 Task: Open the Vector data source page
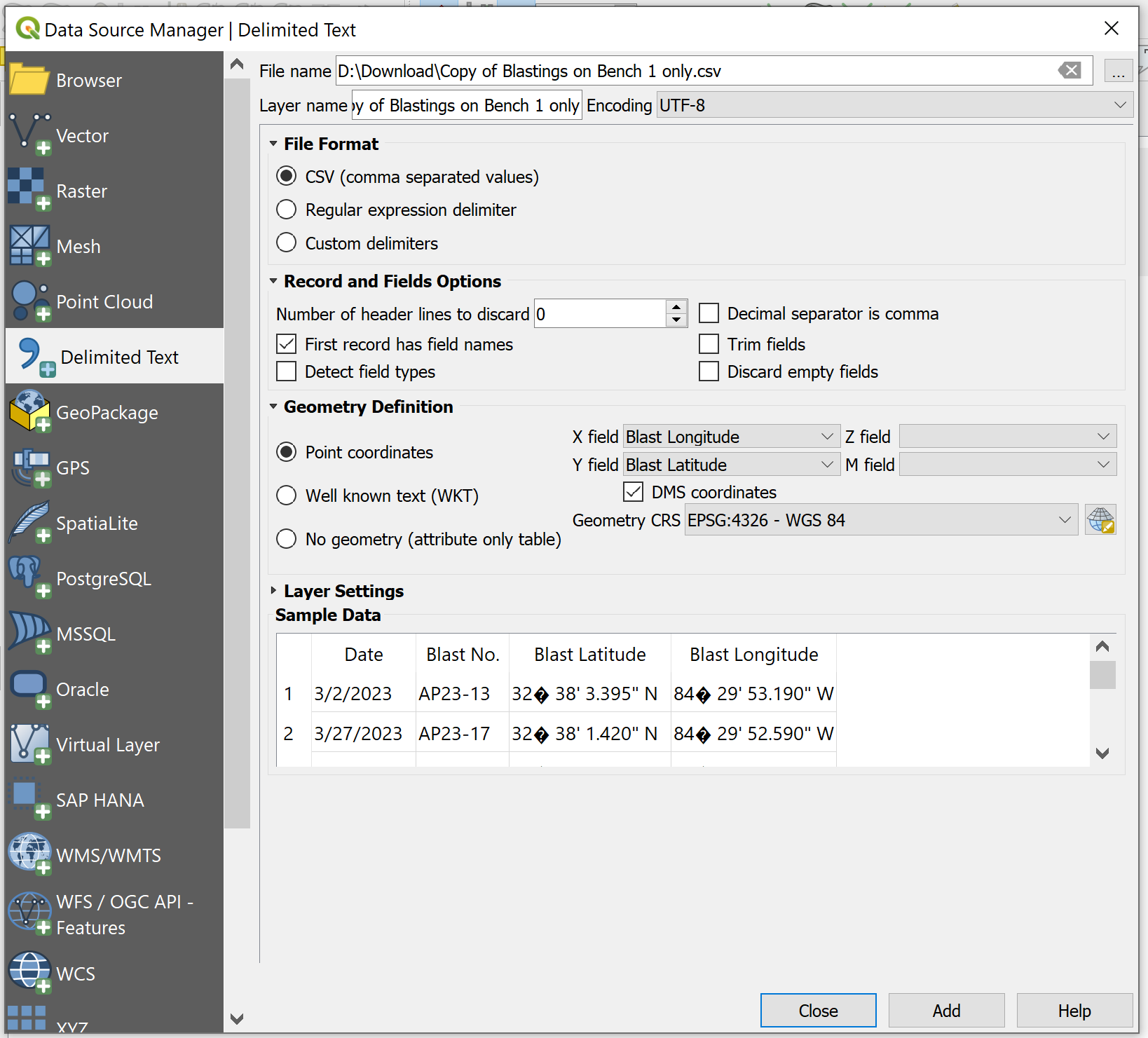82,135
